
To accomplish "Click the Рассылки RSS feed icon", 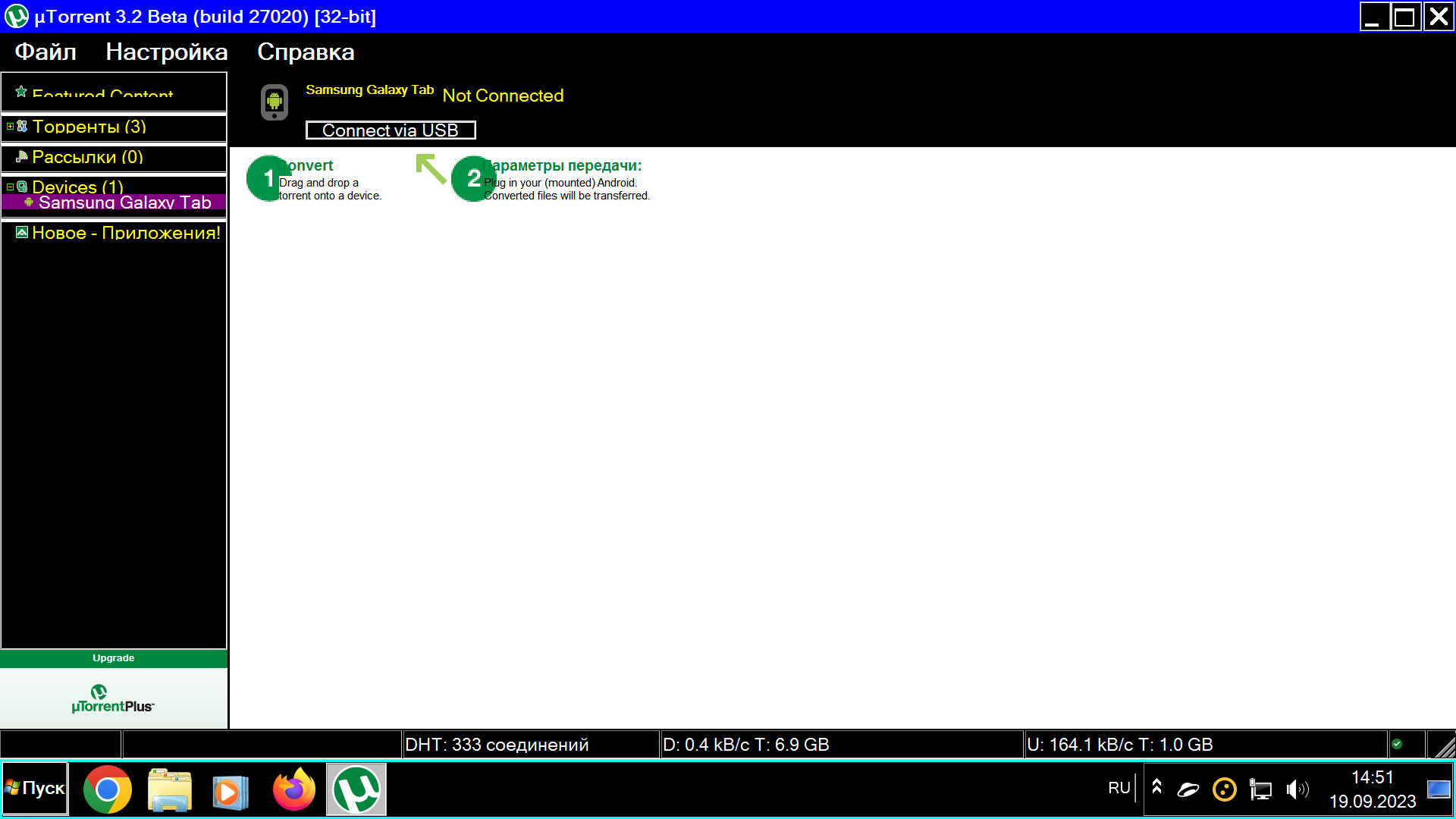I will tap(22, 157).
